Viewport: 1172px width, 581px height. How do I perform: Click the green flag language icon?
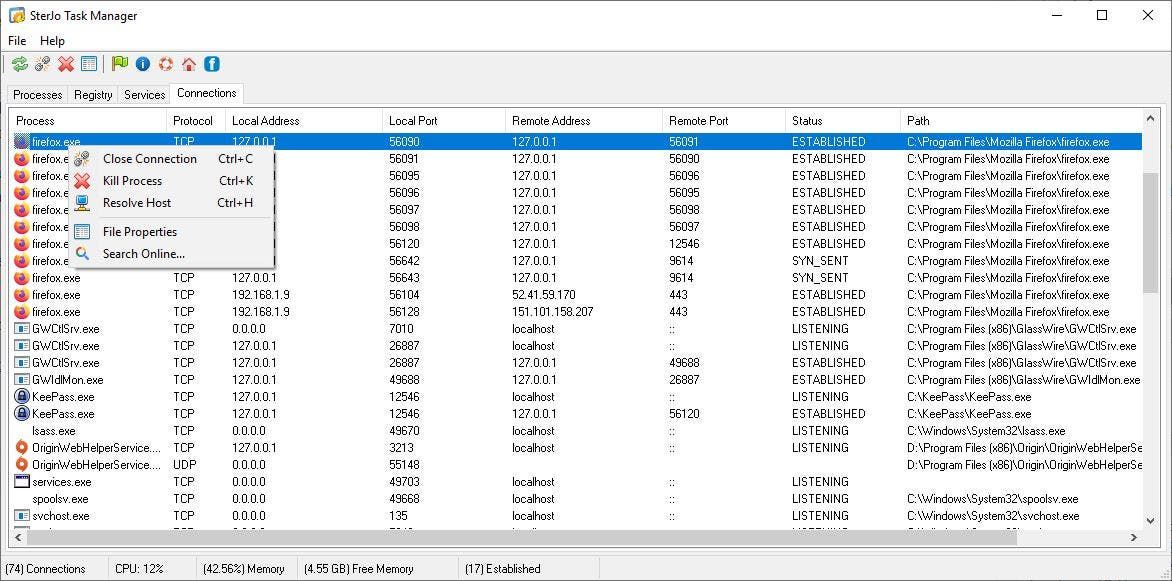pyautogui.click(x=120, y=64)
